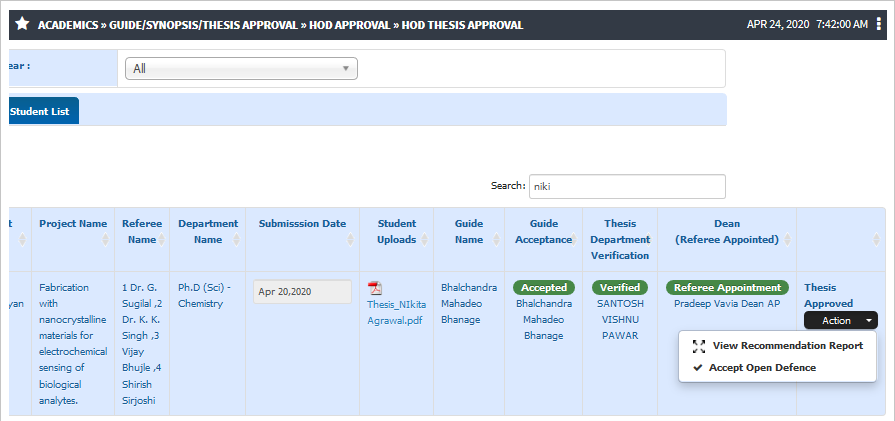This screenshot has height=421, width=895.
Task: Sort by Submission Date column arrows
Action: coord(351,240)
